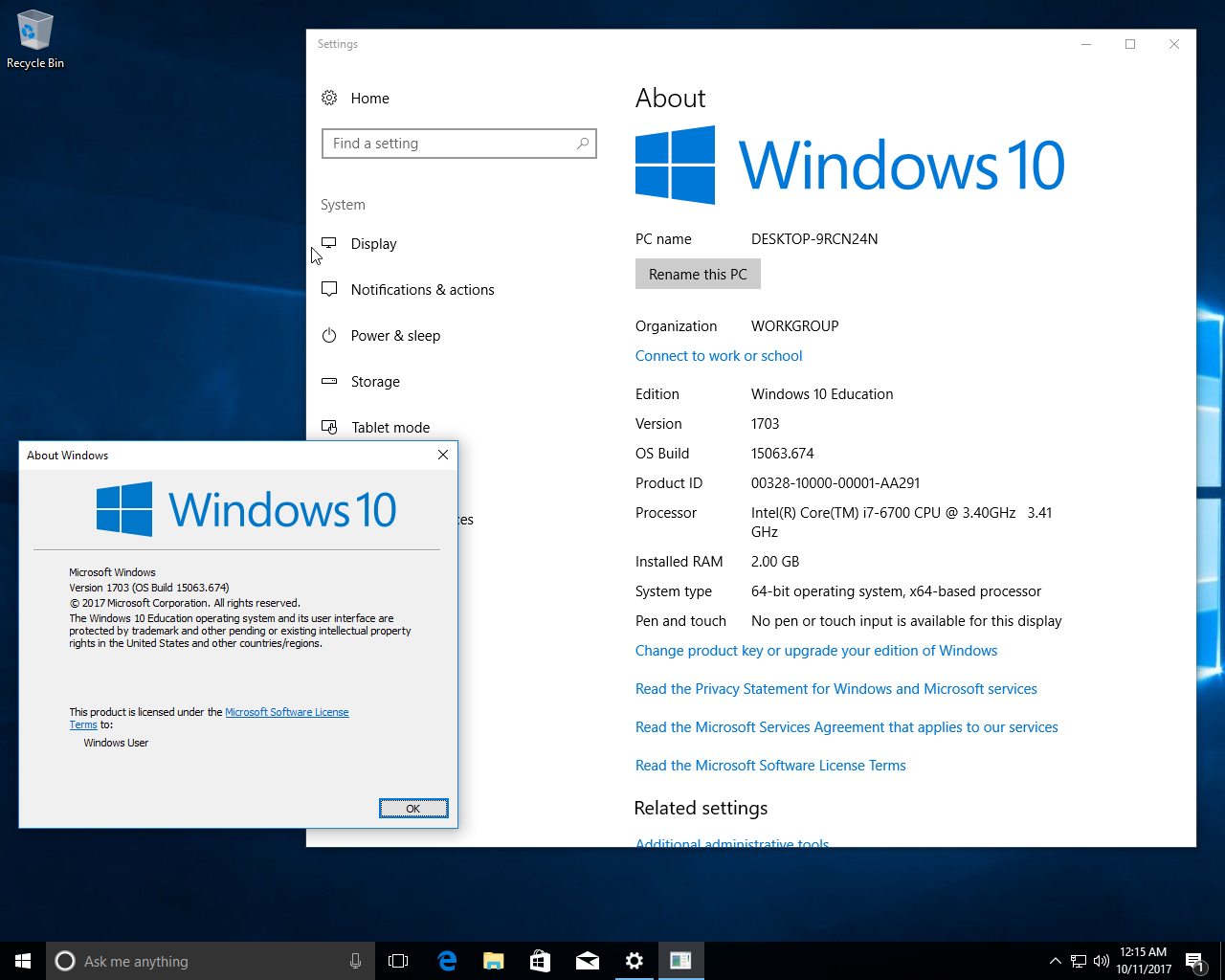Choose Power & sleep icon

(x=329, y=335)
